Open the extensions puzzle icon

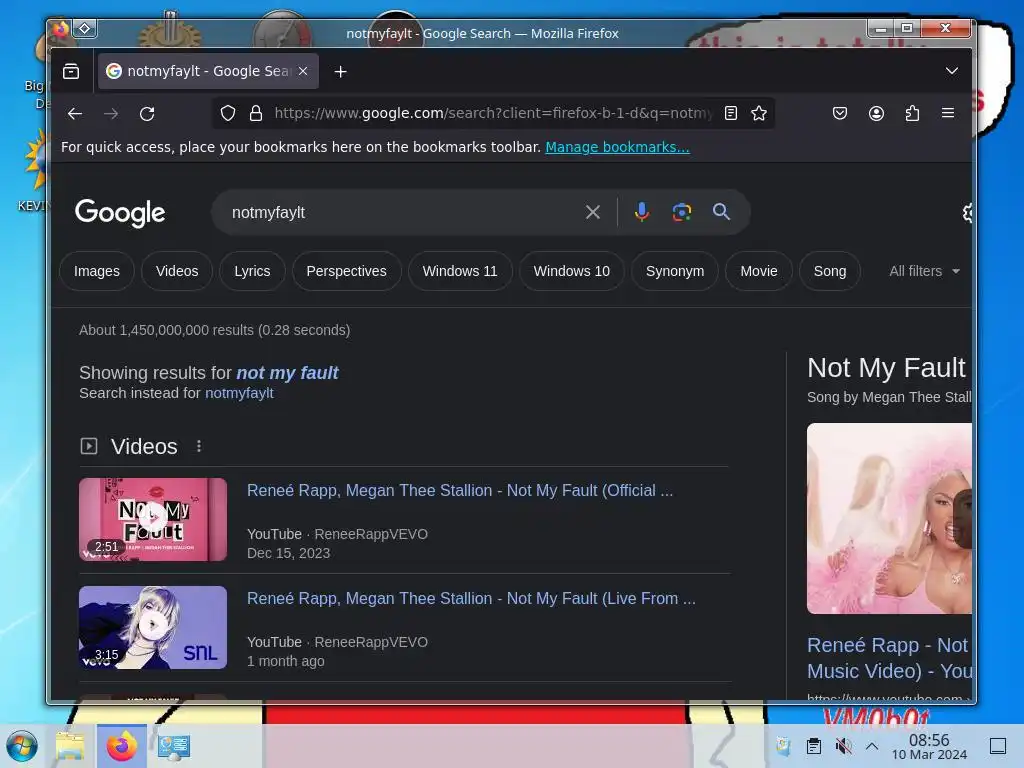(912, 114)
